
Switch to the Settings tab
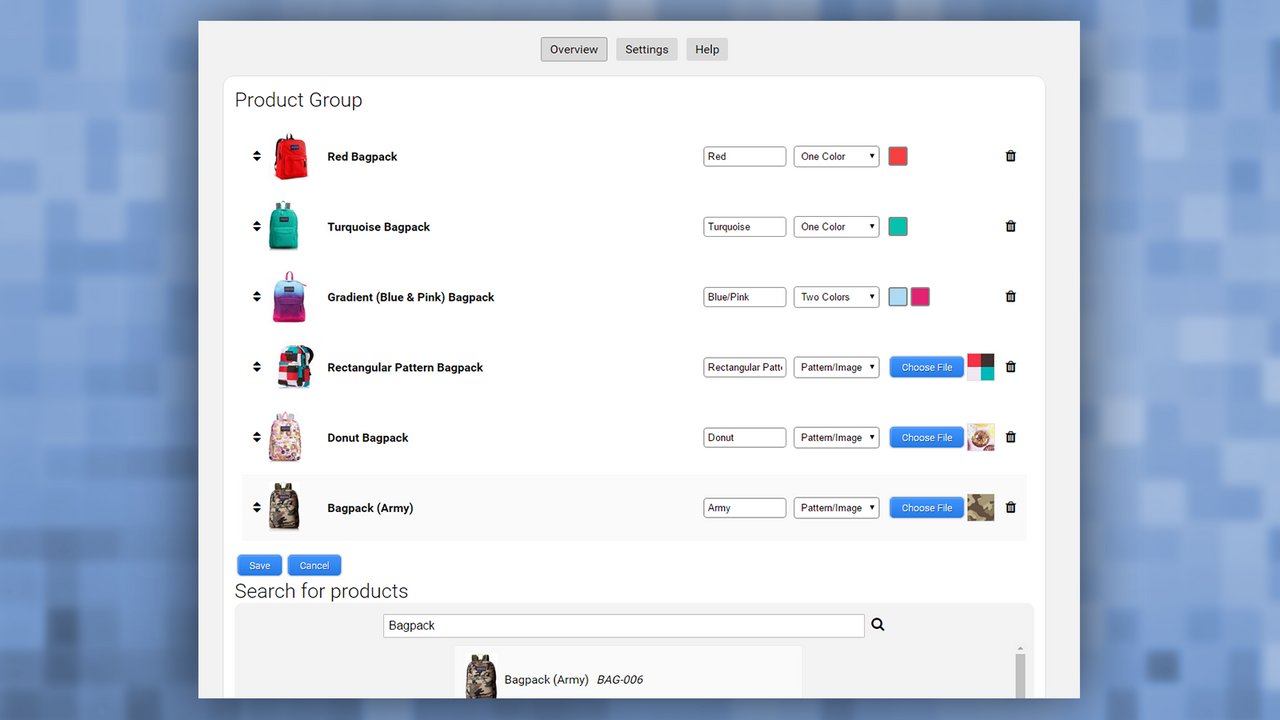(x=646, y=48)
